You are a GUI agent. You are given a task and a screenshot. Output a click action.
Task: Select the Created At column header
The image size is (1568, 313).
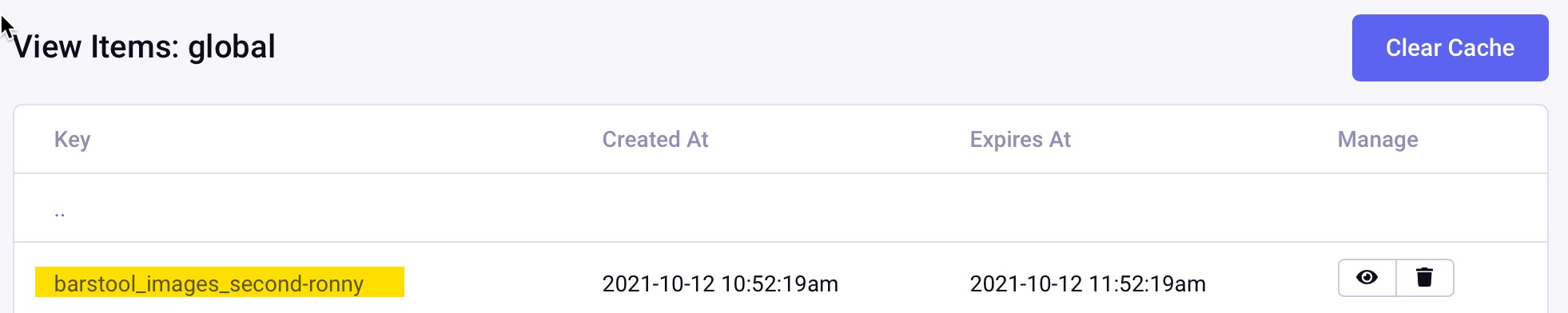tap(655, 140)
